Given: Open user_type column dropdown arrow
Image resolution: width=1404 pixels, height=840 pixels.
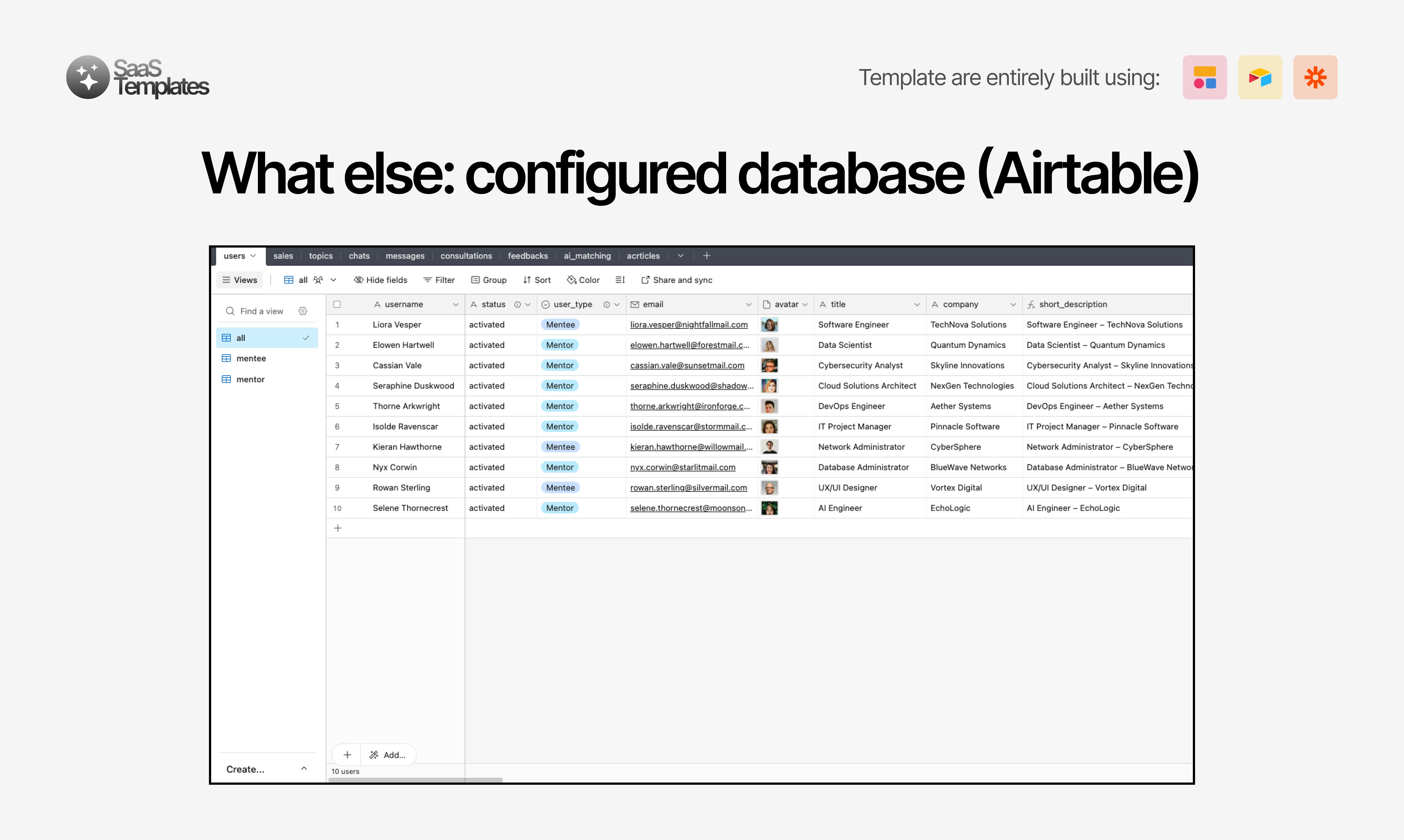Looking at the screenshot, I should point(617,305).
